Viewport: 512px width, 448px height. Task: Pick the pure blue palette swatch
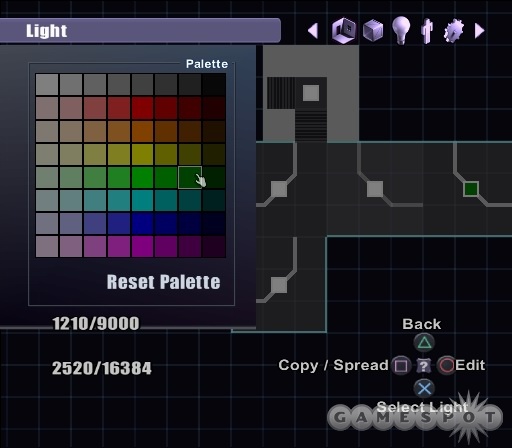tap(143, 224)
